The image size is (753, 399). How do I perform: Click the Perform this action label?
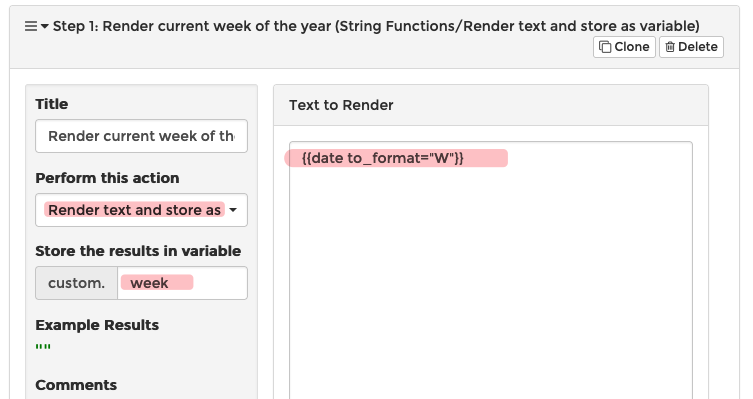[x=108, y=178]
